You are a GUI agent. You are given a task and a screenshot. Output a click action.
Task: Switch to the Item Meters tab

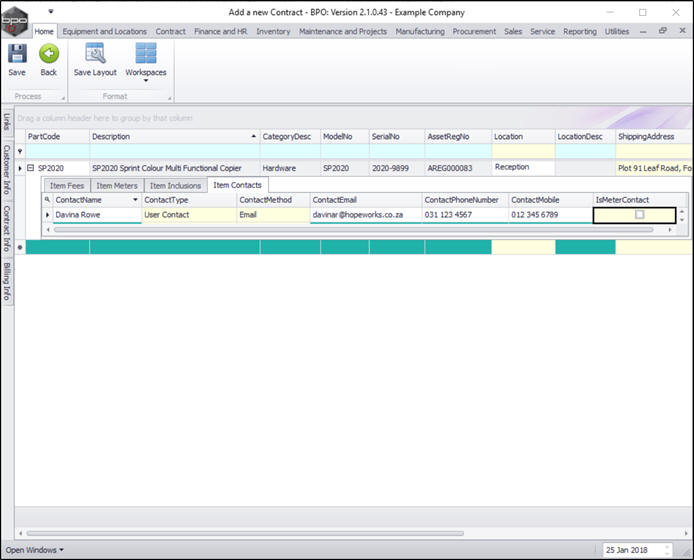(117, 185)
